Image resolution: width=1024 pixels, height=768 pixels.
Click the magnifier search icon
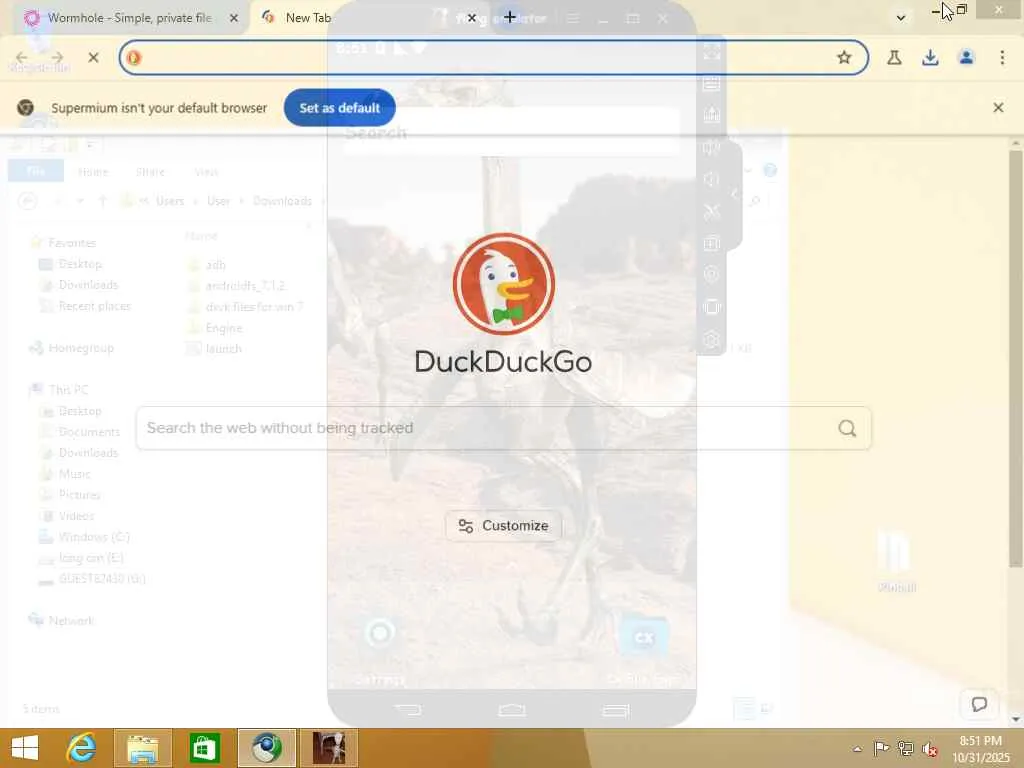[847, 428]
